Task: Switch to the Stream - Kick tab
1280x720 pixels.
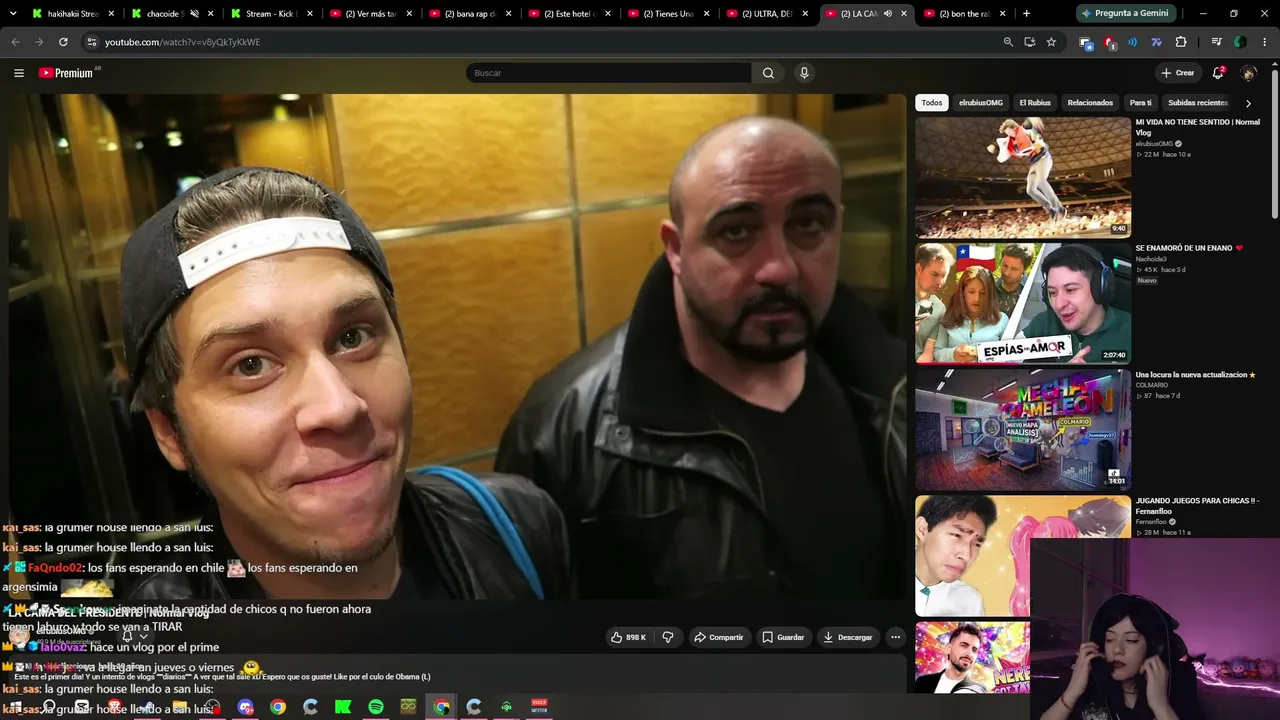Action: (x=271, y=14)
